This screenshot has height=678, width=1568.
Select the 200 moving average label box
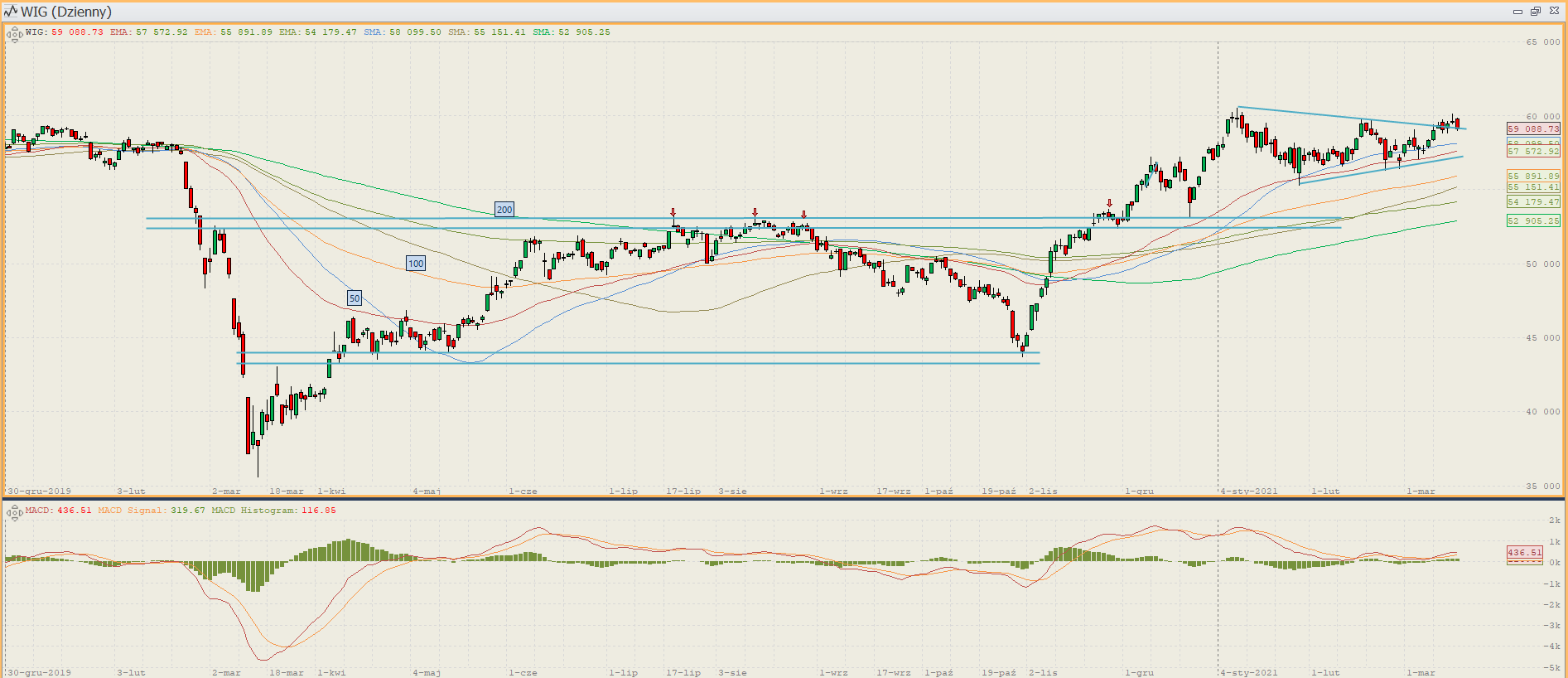pyautogui.click(x=504, y=210)
